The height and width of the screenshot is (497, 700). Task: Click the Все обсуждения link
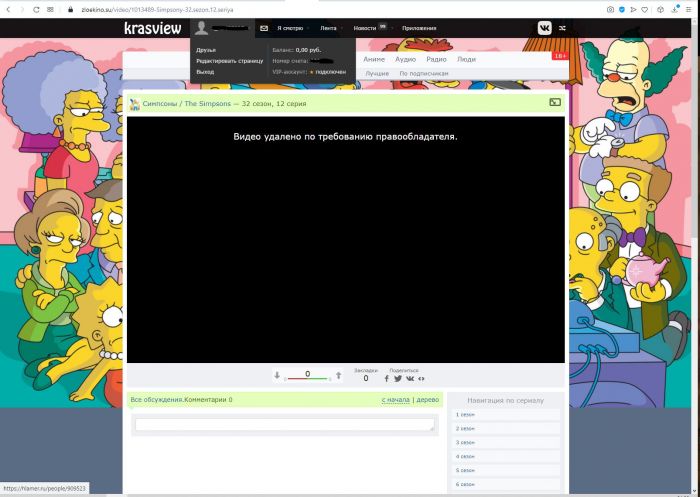(156, 400)
